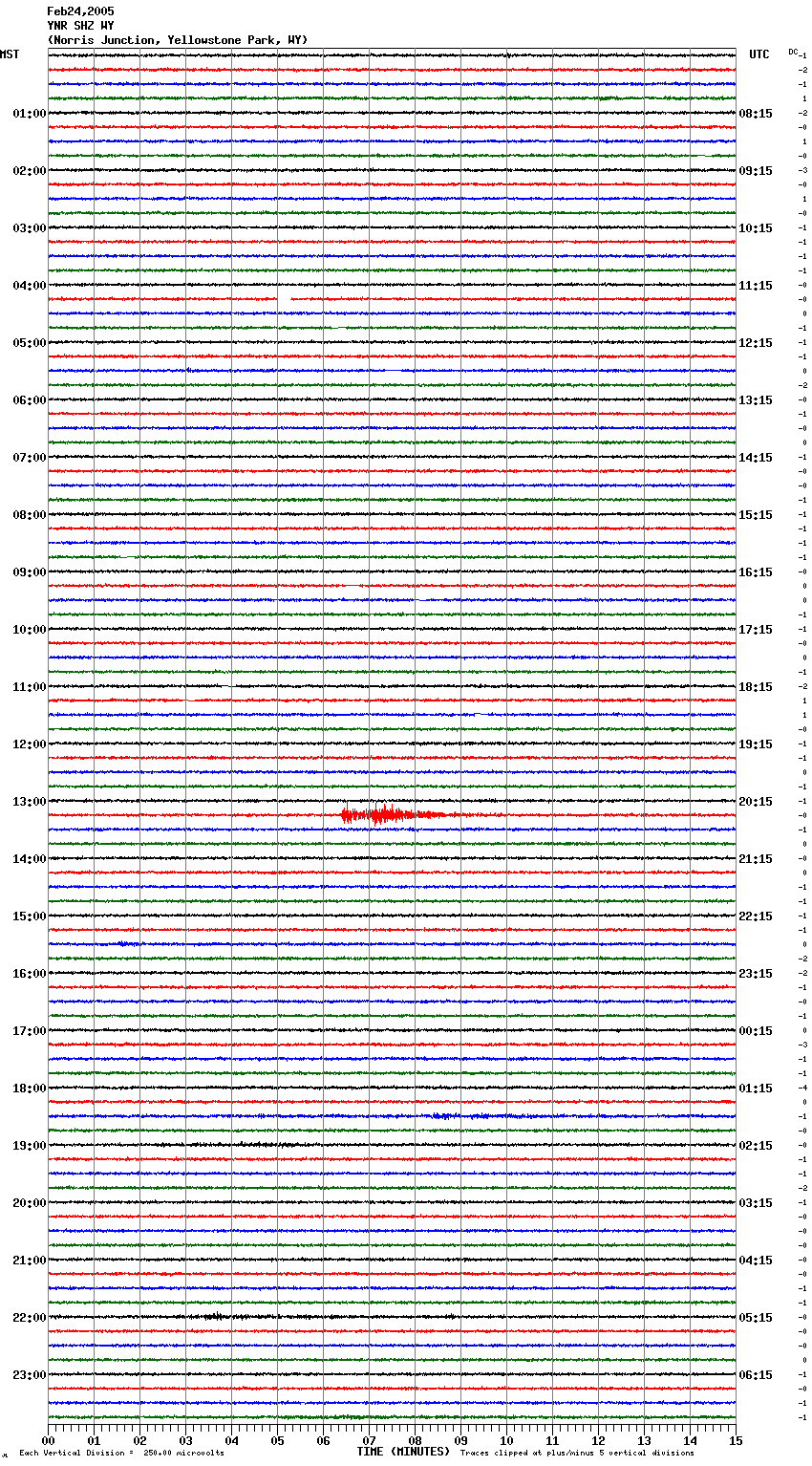Image resolution: width=812 pixels, height=1466 pixels.
Task: Click minute tick 03 on the bottom axis
Action: click(185, 1440)
